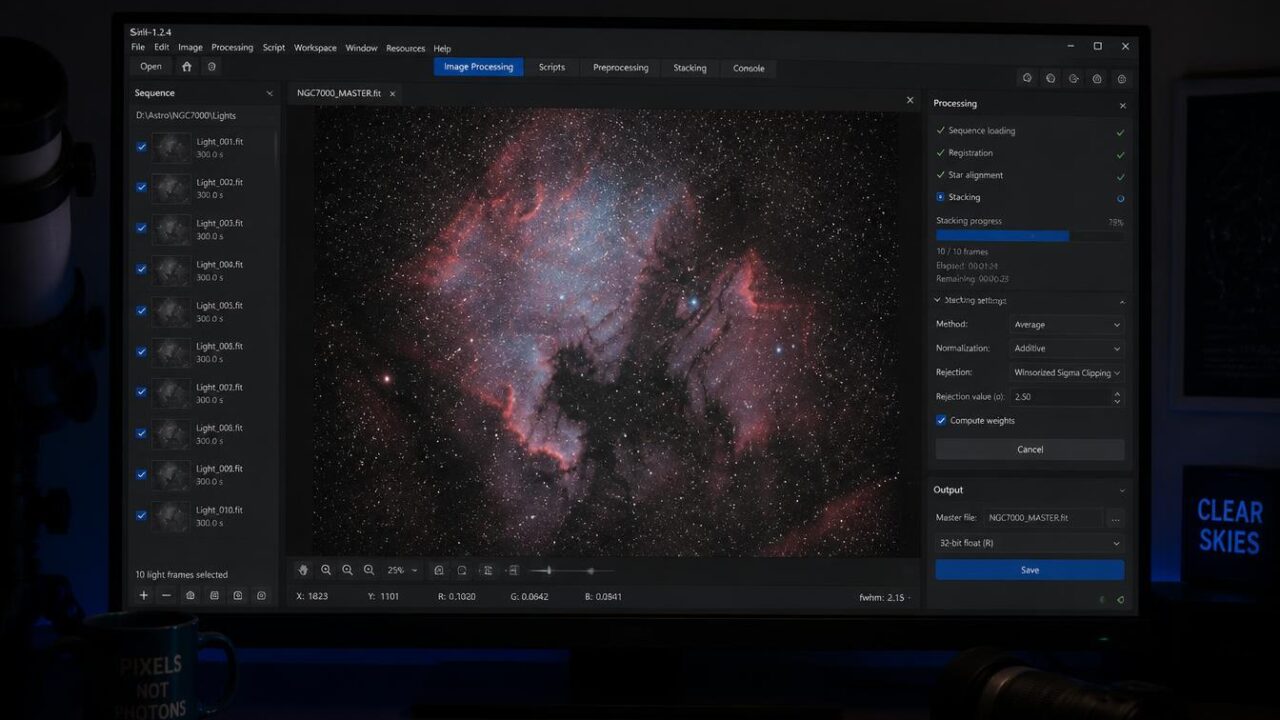Screen dimensions: 1280x720
Task: Select the hand pan tool
Action: click(x=304, y=570)
